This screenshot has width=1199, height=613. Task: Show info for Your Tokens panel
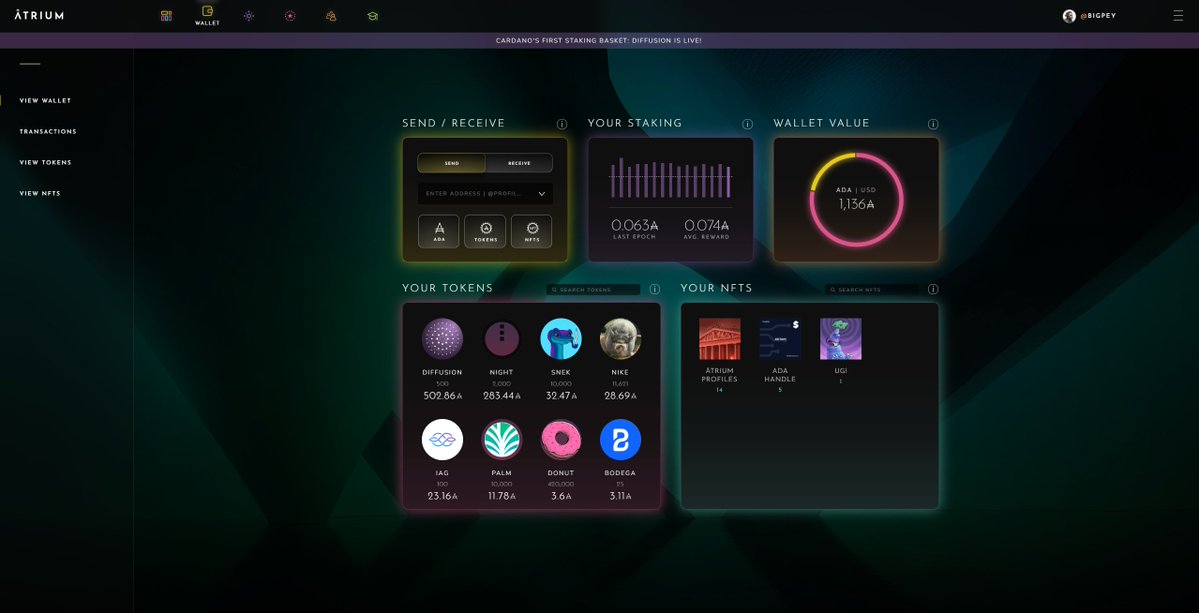click(x=655, y=289)
